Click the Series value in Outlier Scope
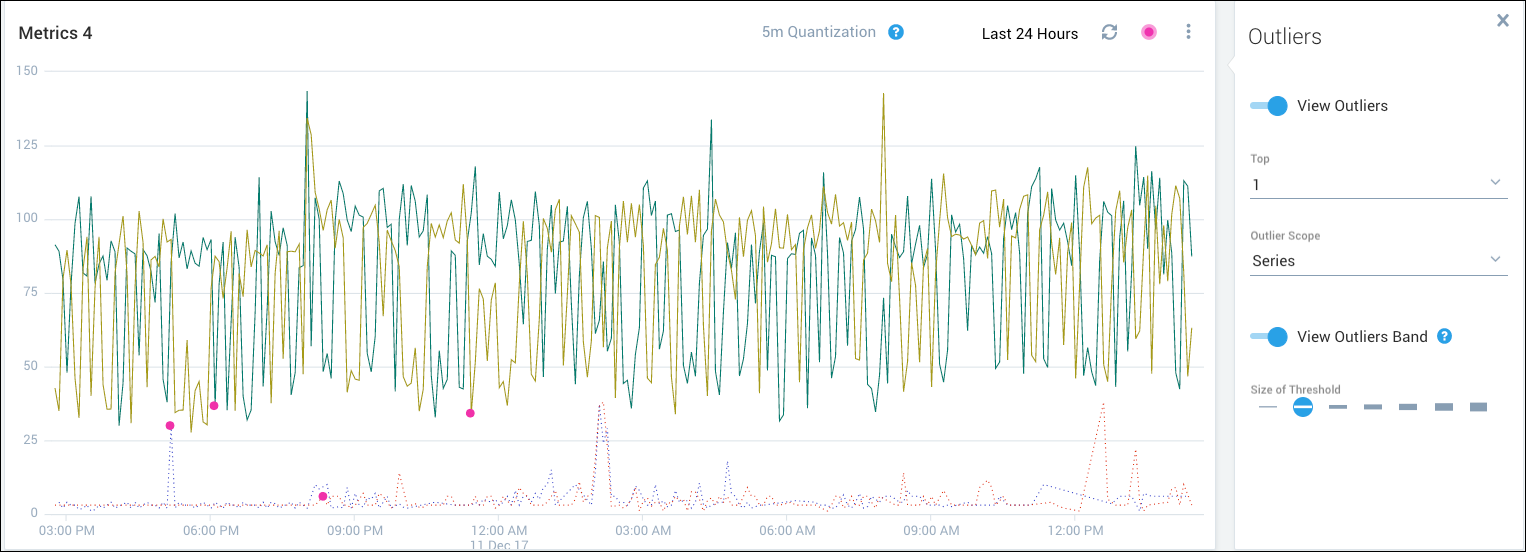The height and width of the screenshot is (552, 1526). tap(1273, 261)
